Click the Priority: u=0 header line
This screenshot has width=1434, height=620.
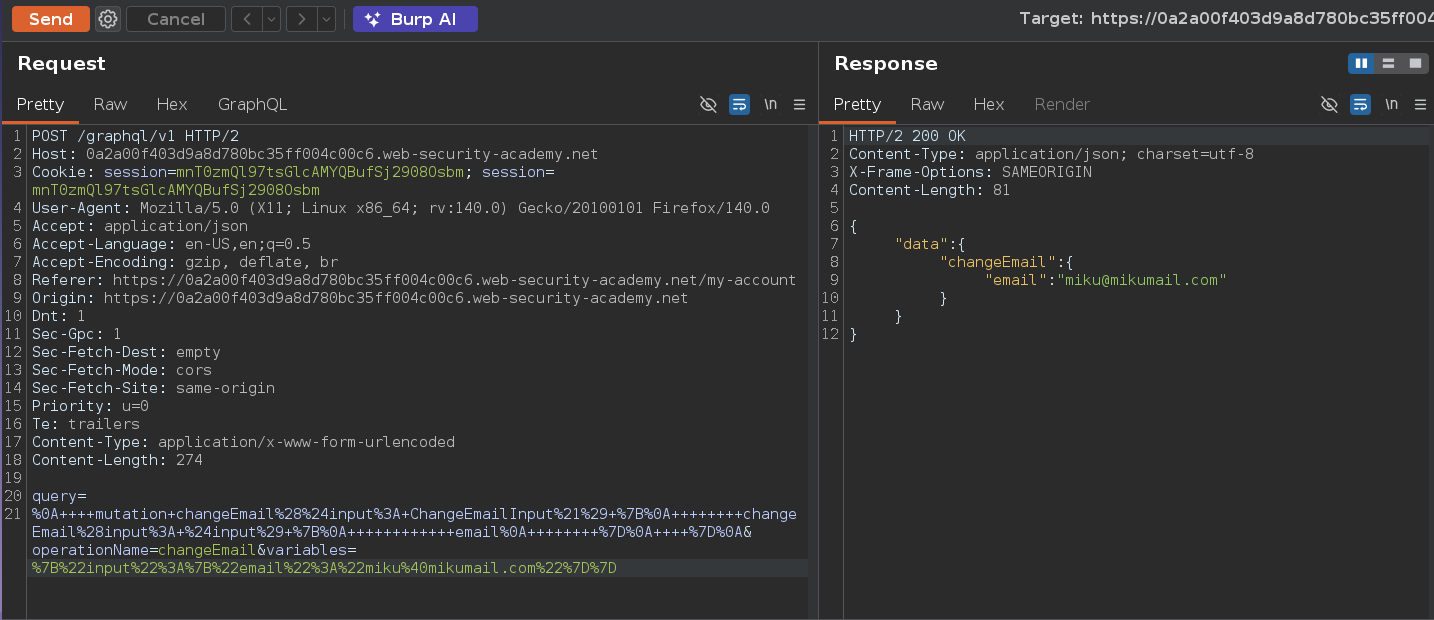pyautogui.click(x=90, y=406)
